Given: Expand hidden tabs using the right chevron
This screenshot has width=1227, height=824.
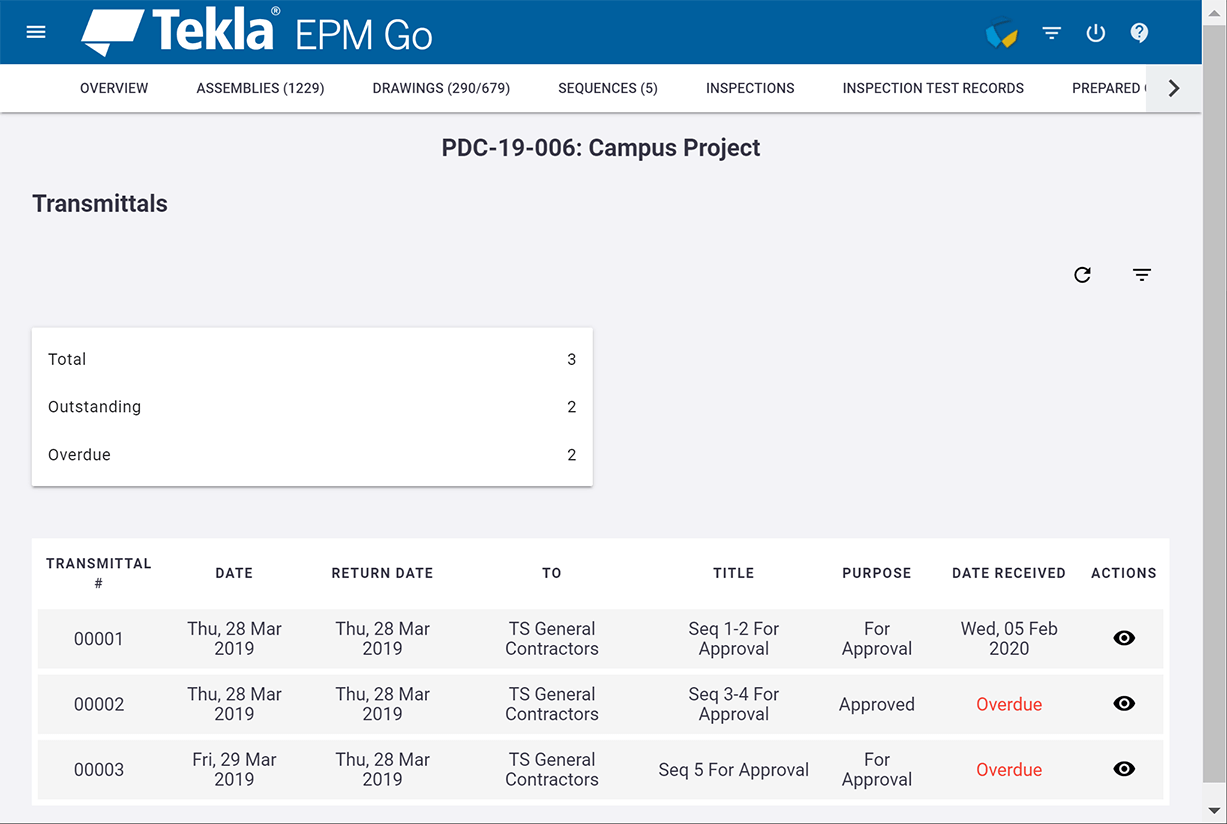Looking at the screenshot, I should 1173,88.
